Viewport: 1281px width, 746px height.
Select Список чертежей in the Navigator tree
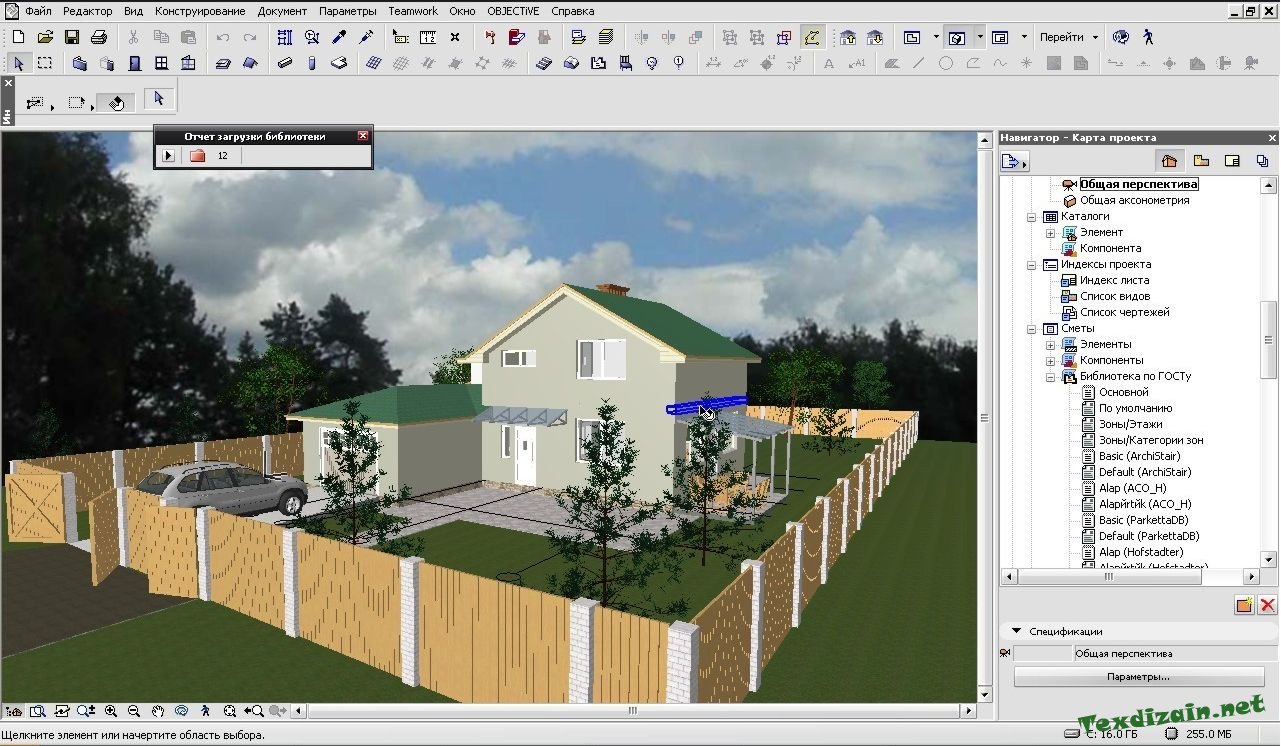(1124, 312)
